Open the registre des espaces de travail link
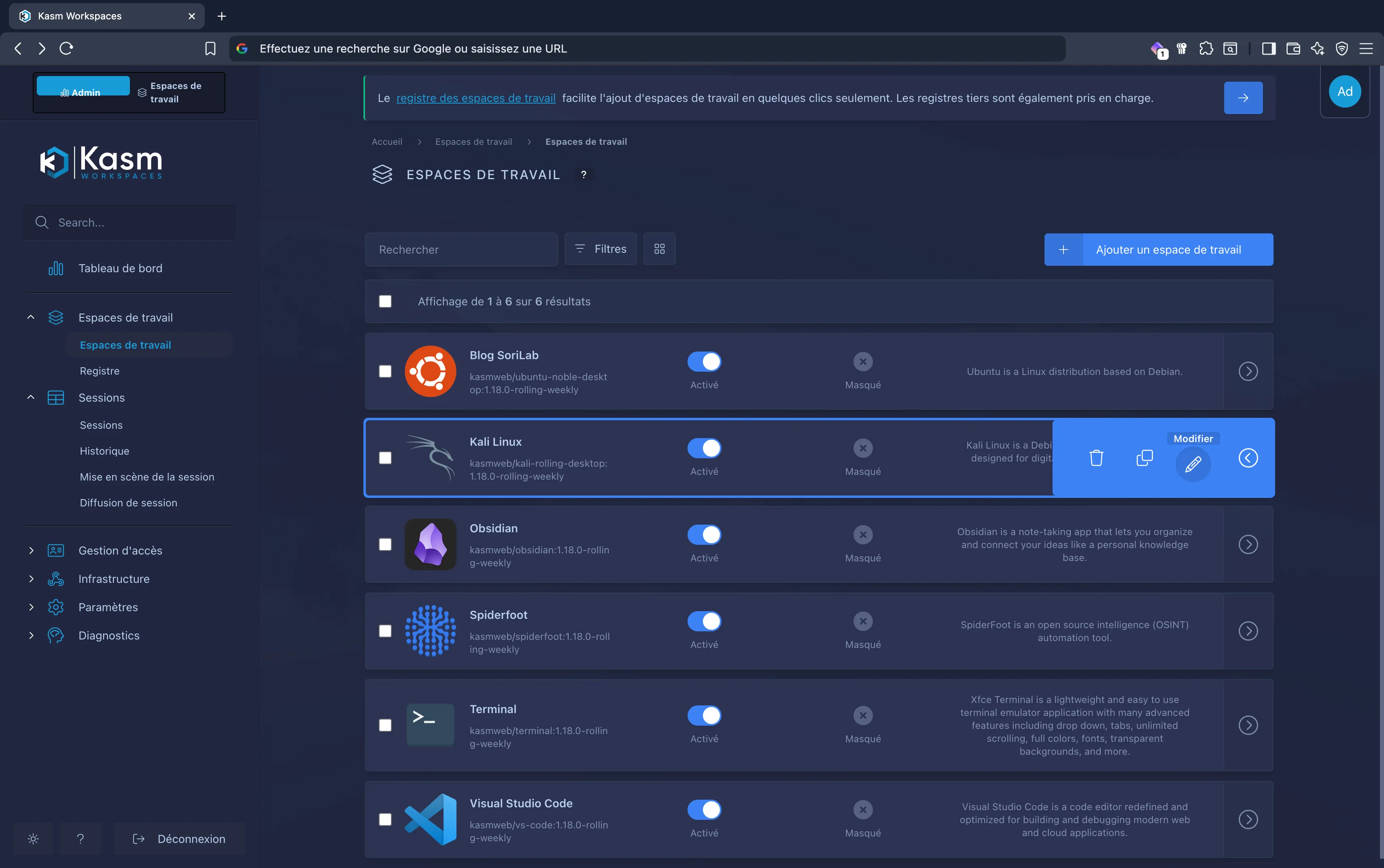This screenshot has height=868, width=1384. [x=475, y=97]
